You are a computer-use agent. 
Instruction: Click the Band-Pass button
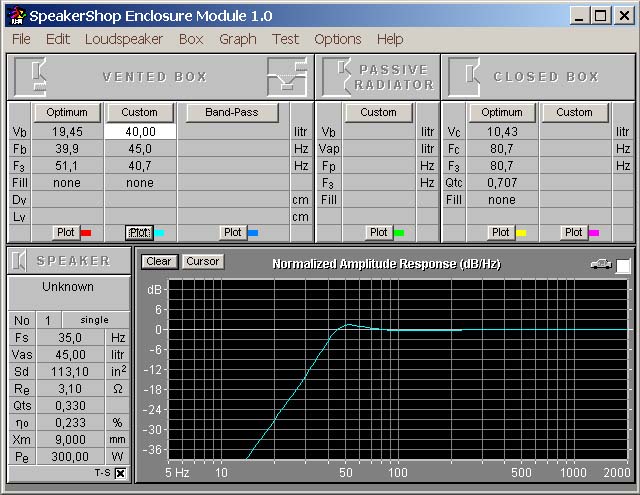(x=232, y=112)
